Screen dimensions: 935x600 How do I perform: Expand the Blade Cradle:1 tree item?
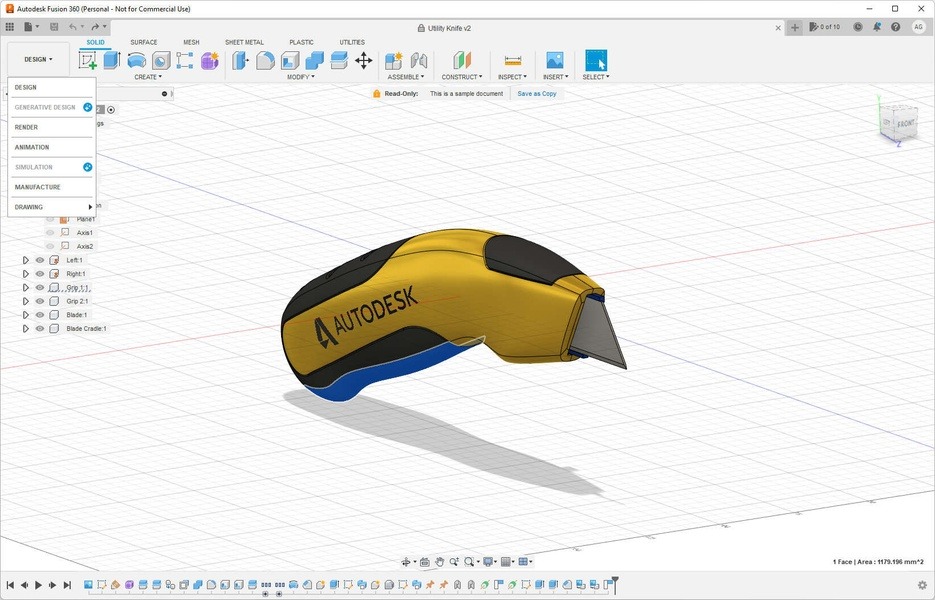25,328
